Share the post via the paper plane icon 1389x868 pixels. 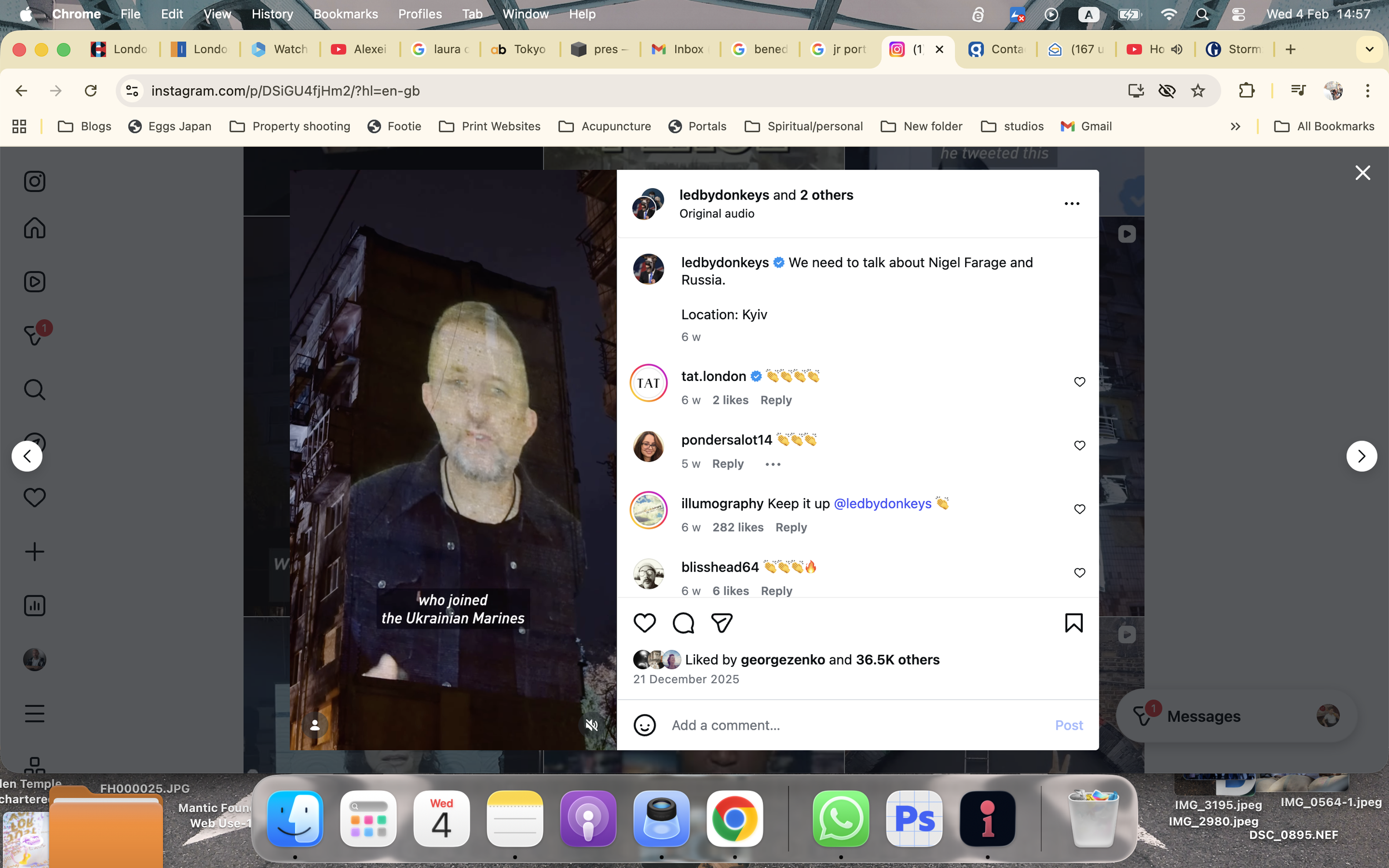[x=721, y=623]
